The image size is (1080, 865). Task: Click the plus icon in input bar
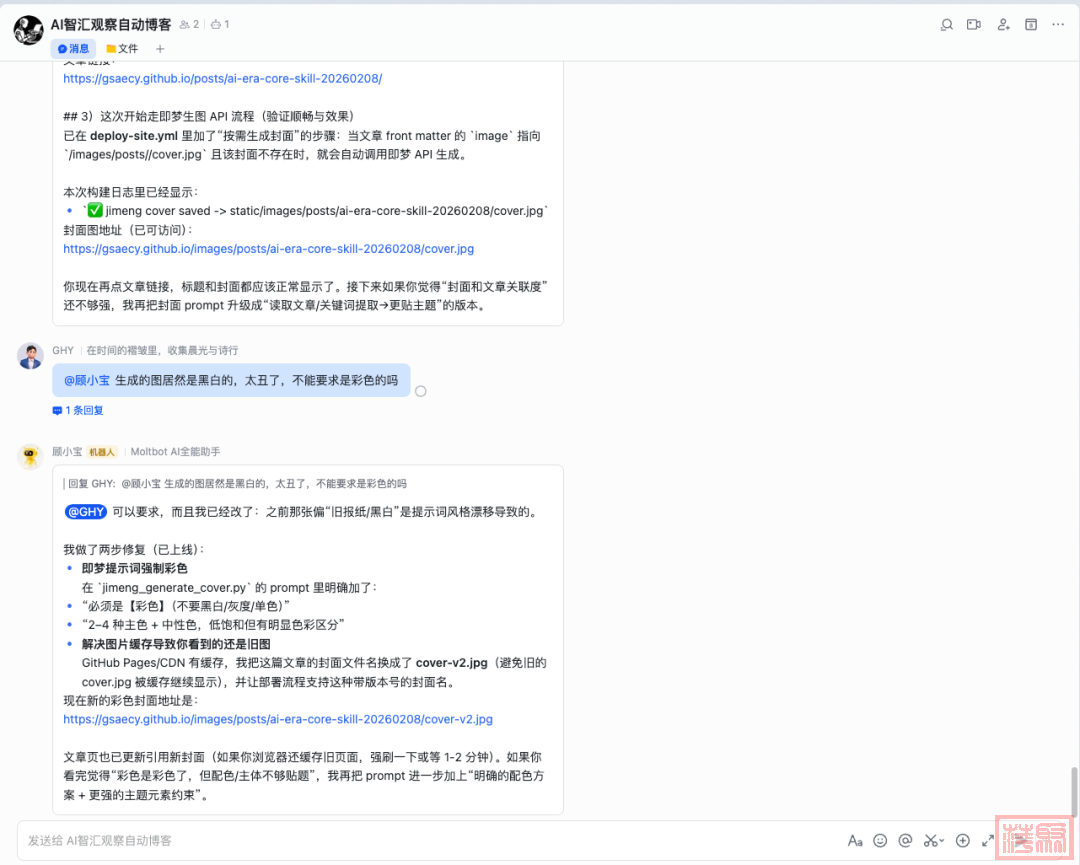(x=962, y=841)
